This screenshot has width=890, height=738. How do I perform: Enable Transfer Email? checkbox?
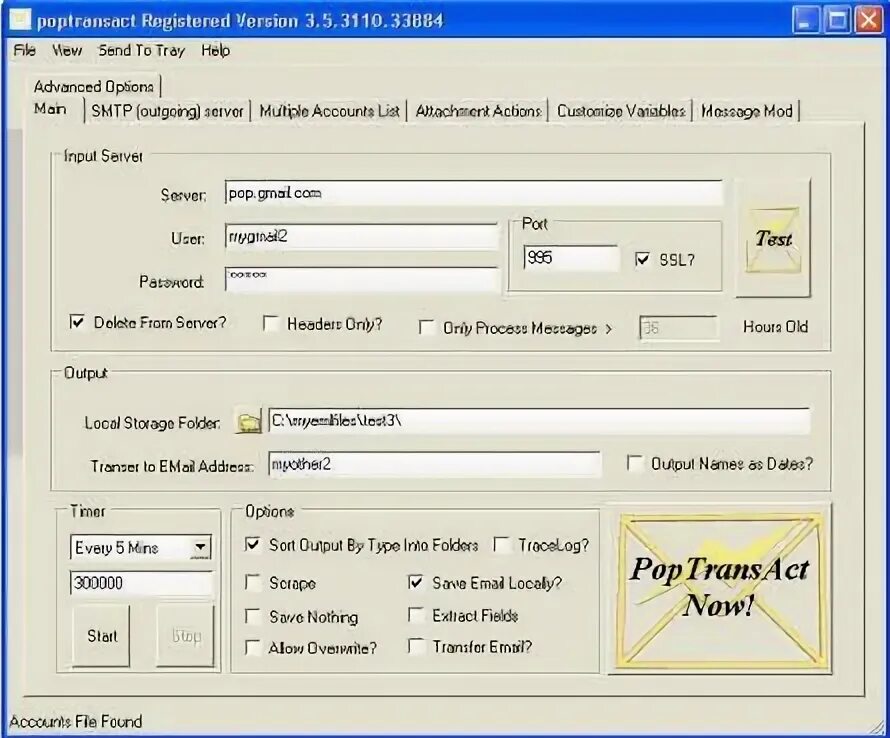point(415,646)
